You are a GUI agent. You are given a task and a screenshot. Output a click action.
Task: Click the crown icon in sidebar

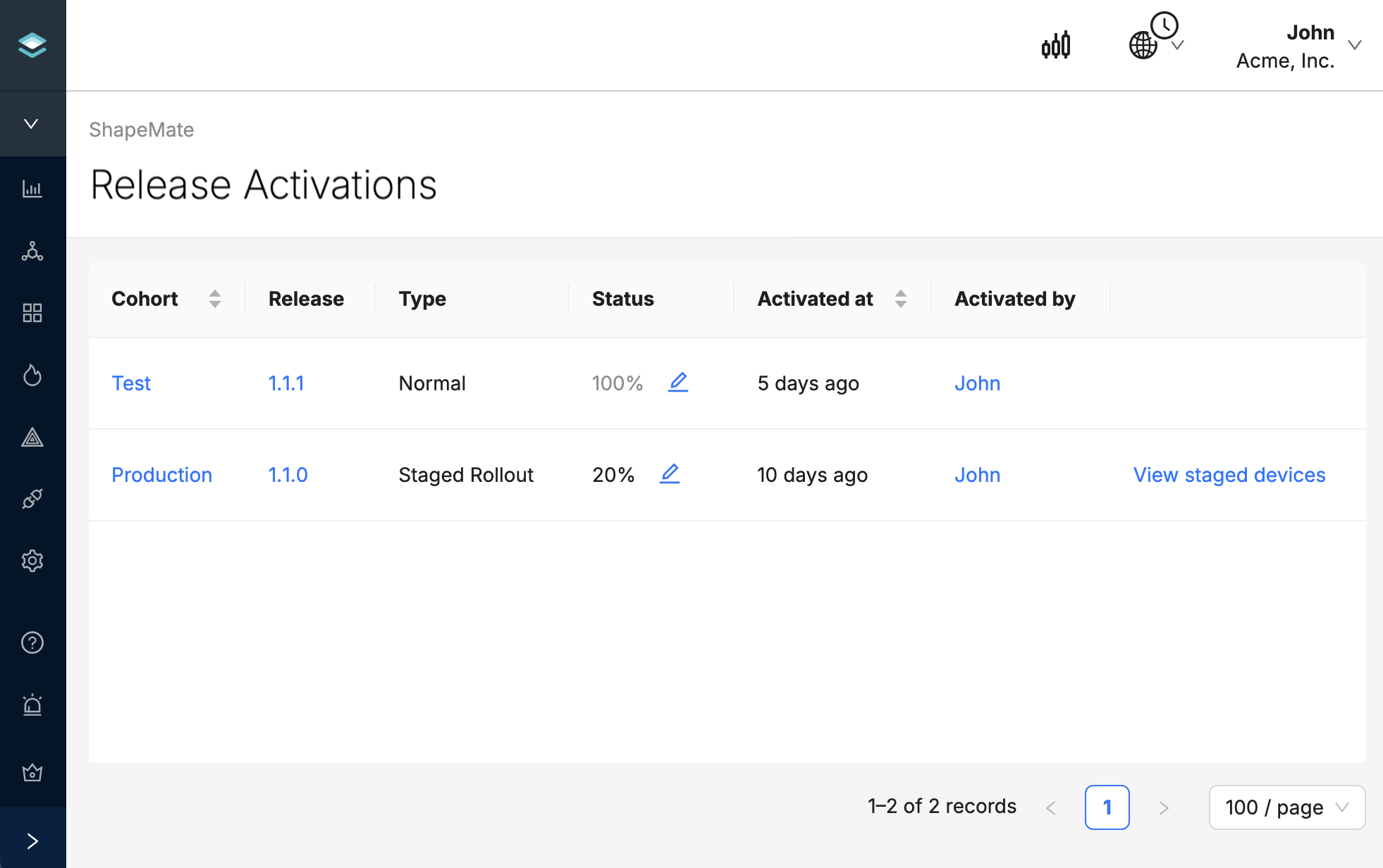point(32,773)
